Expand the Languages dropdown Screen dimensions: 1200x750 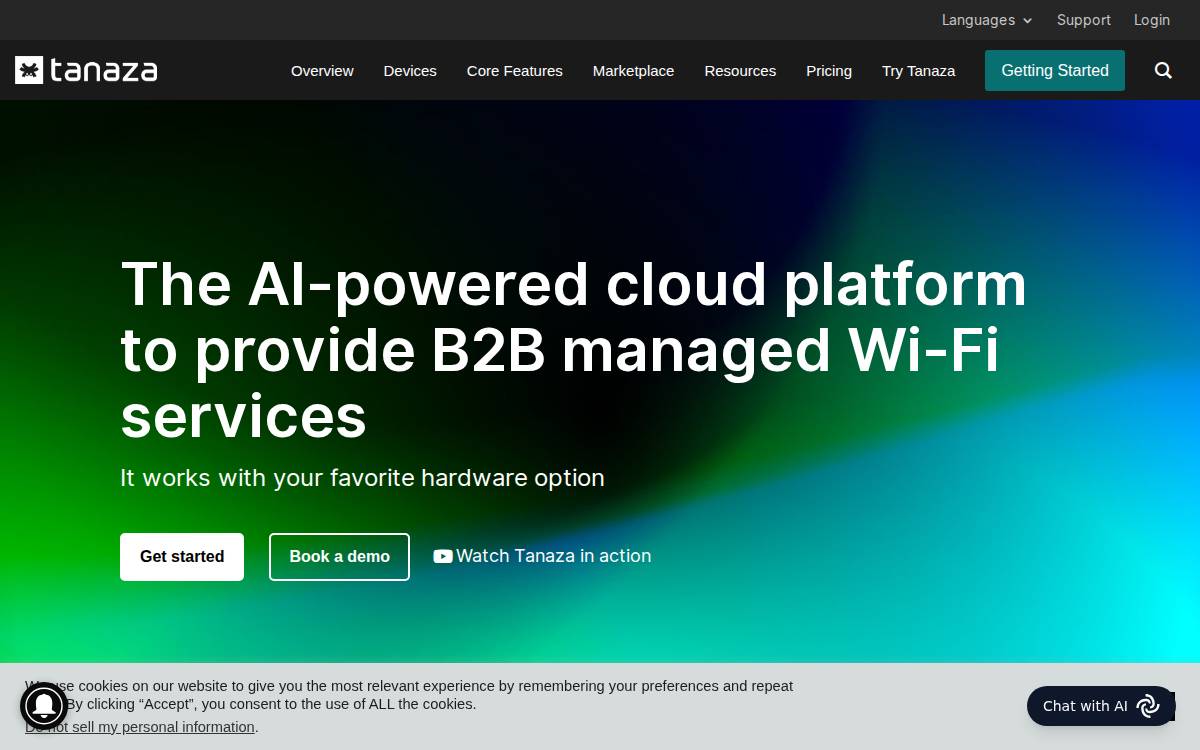[987, 20]
